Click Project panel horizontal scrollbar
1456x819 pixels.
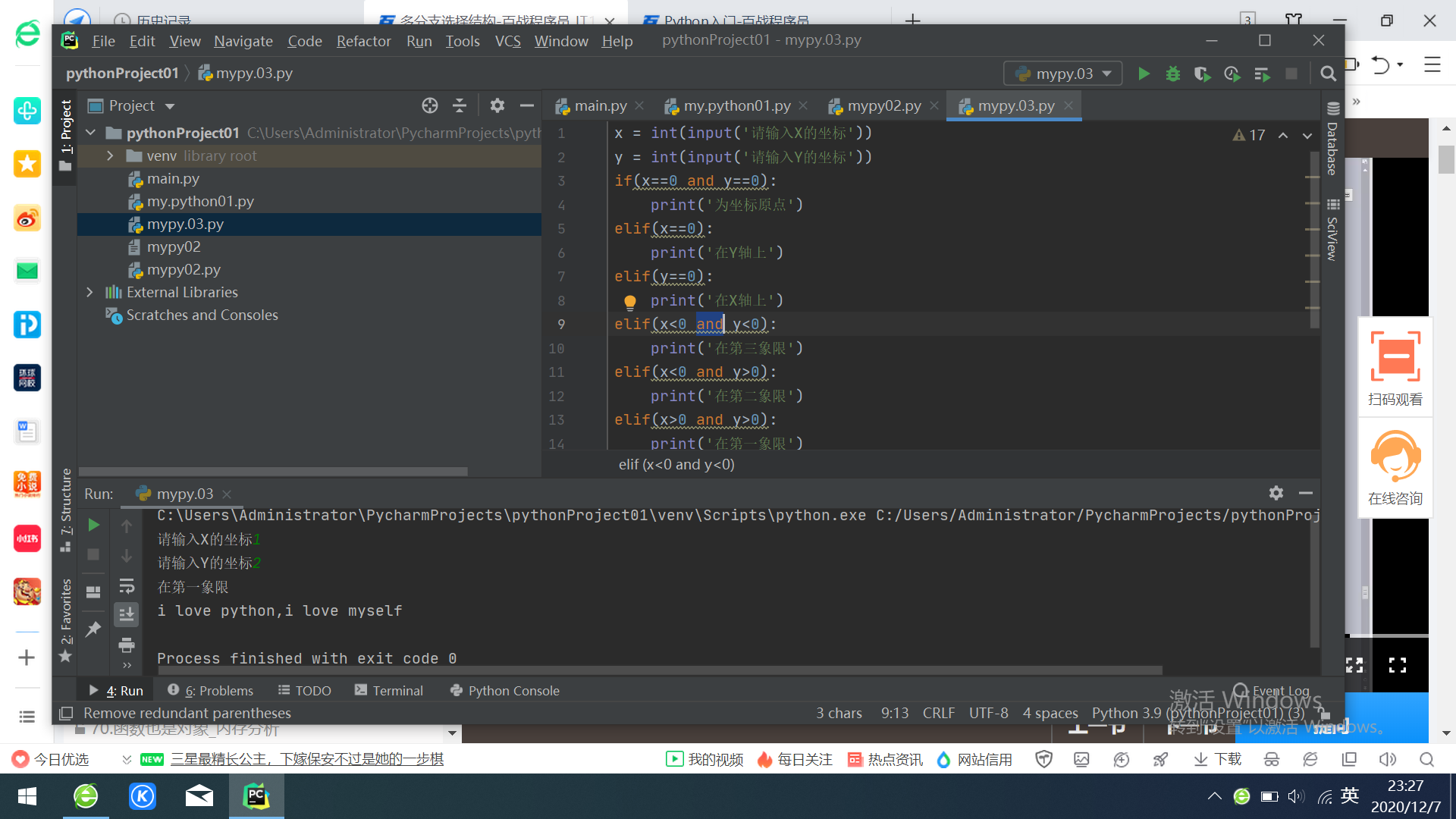coord(273,471)
